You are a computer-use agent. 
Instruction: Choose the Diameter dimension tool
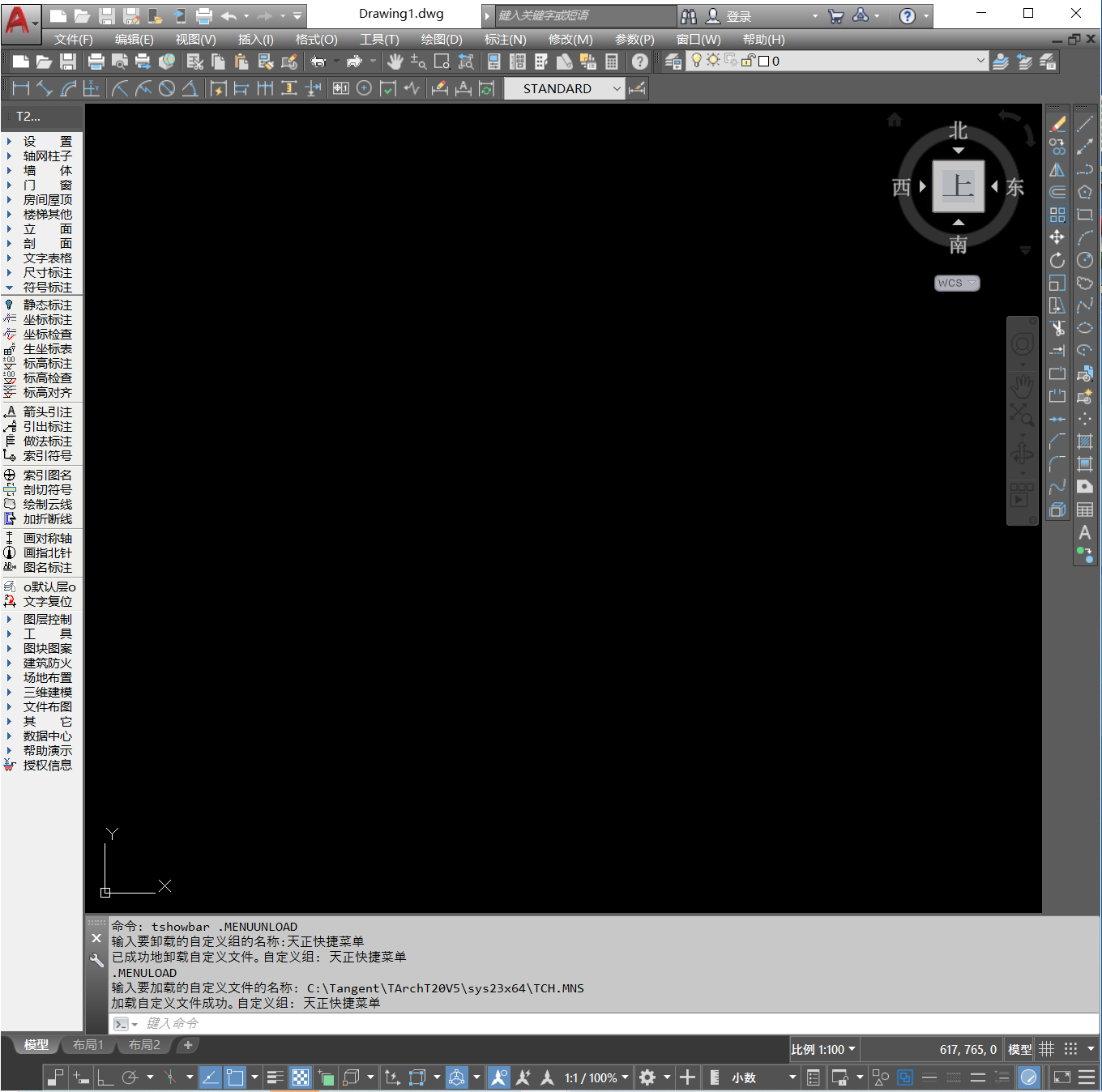167,89
